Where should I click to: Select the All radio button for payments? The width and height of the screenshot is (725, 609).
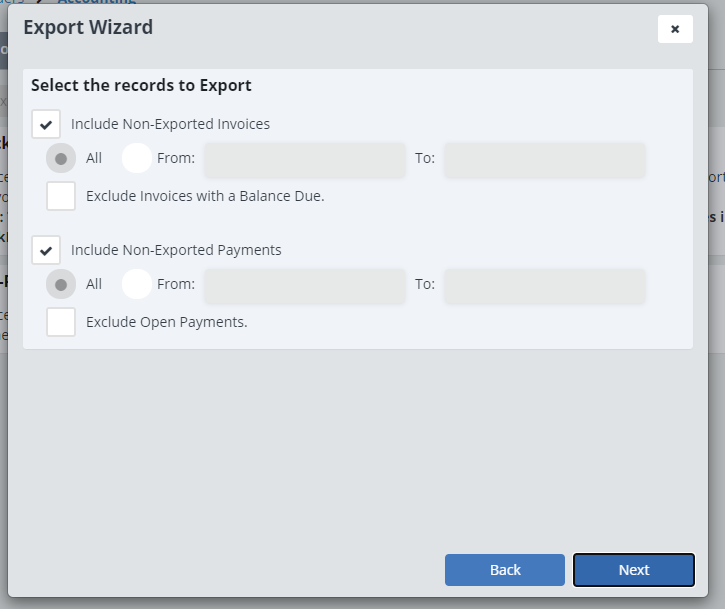click(x=61, y=285)
